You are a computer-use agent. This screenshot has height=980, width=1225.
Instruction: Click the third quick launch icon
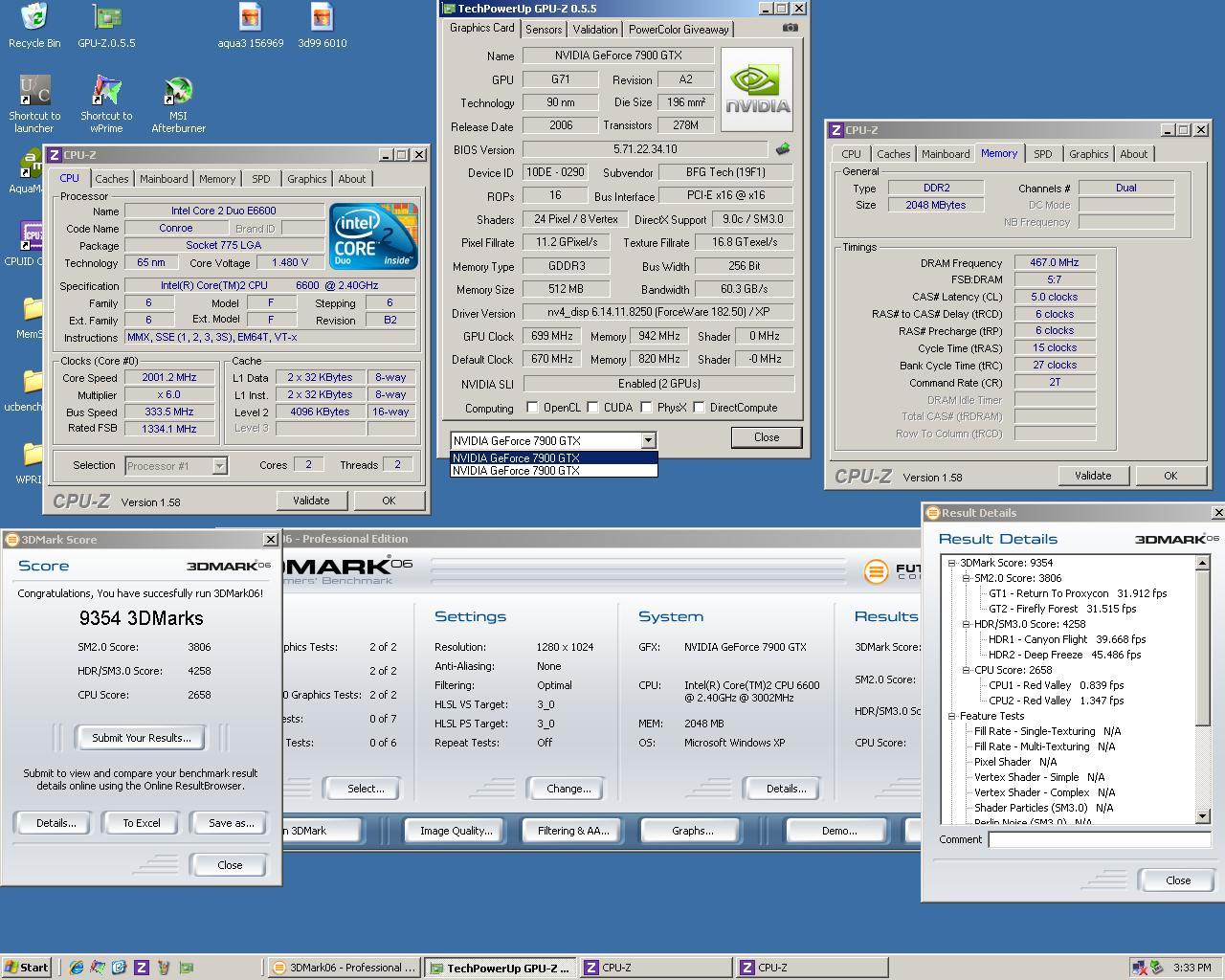click(120, 968)
